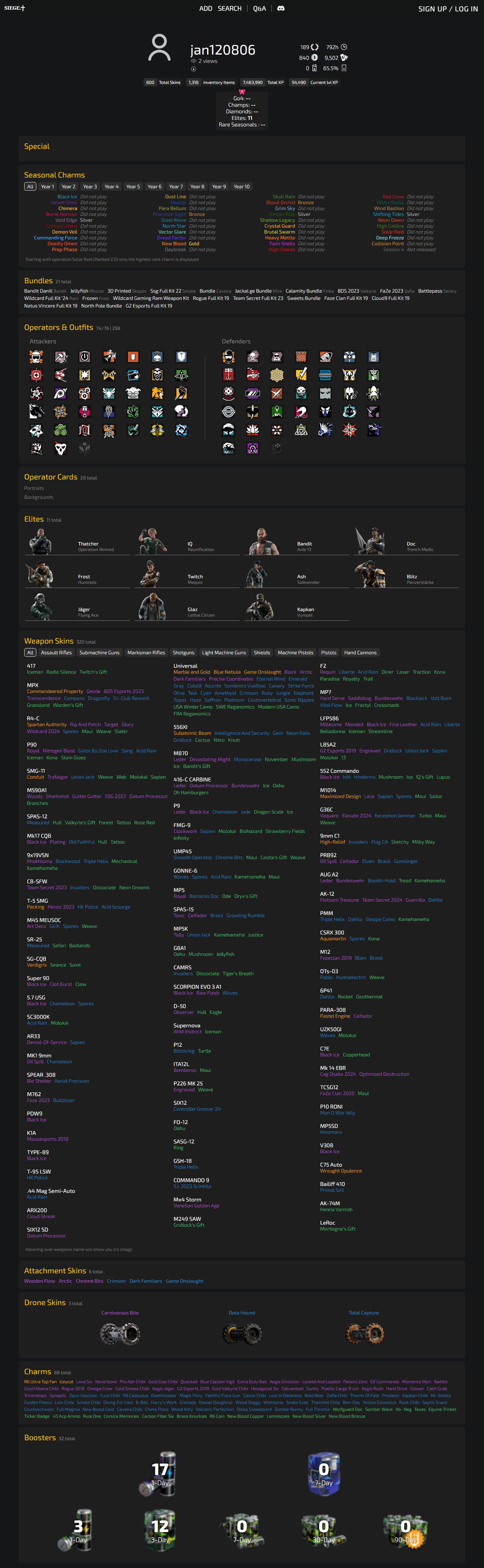Viewport: 484px width, 1568px height.
Task: Filter weapon skins by Light Machine Guns
Action: pos(224,653)
